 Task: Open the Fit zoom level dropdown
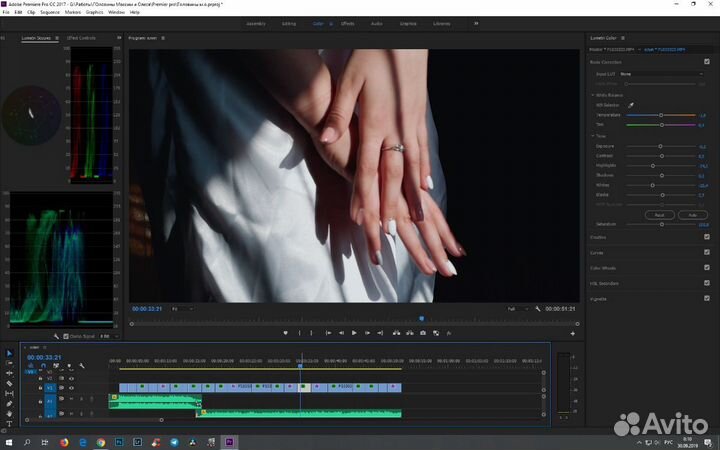182,310
